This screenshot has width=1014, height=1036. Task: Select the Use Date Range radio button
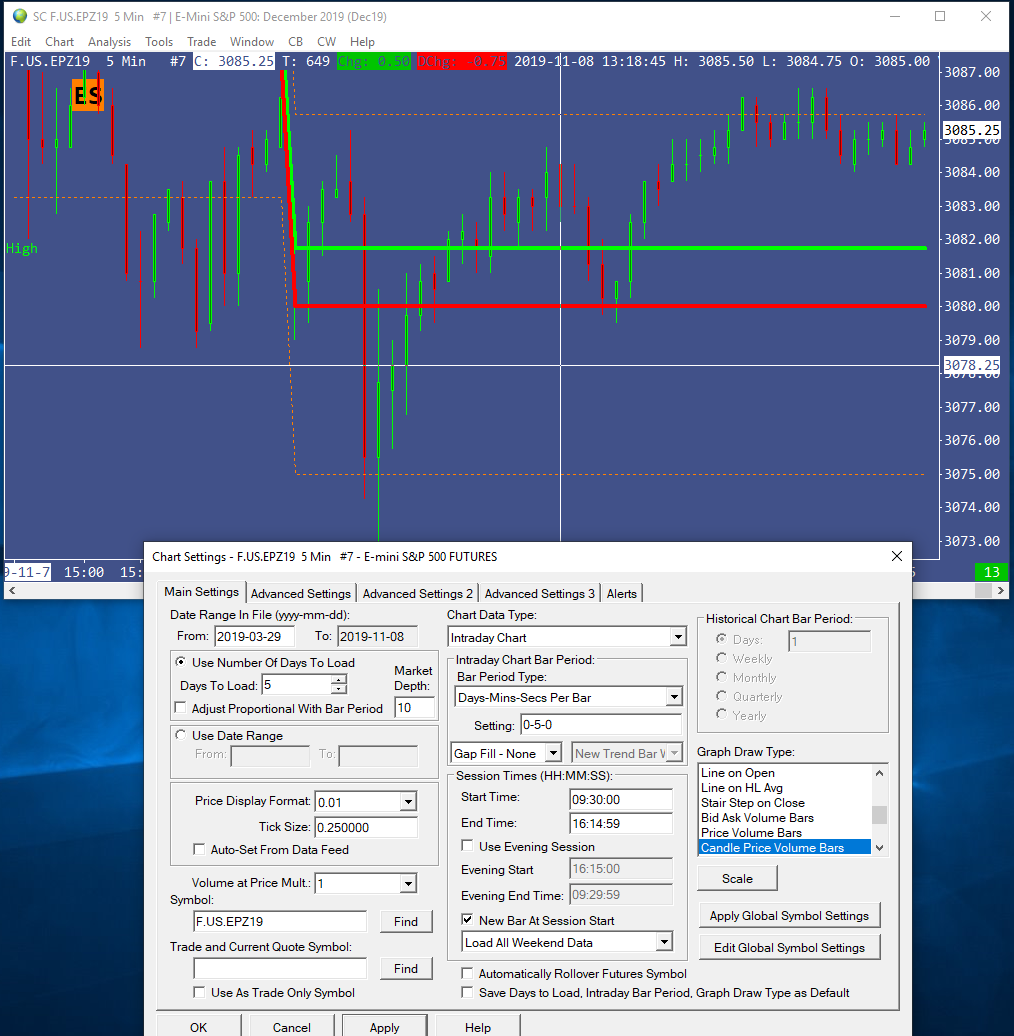click(x=181, y=735)
